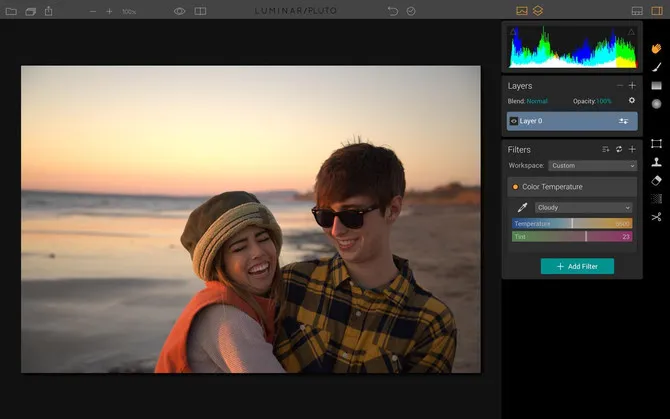This screenshot has width=670, height=419.
Task: Open the Blend mode Normal dropdown
Action: (x=537, y=101)
